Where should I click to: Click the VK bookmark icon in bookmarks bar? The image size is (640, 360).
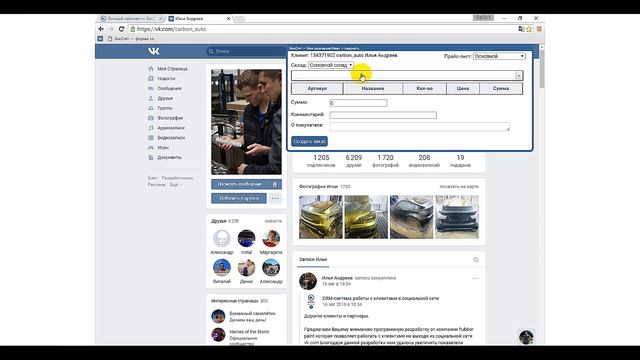tap(100, 38)
